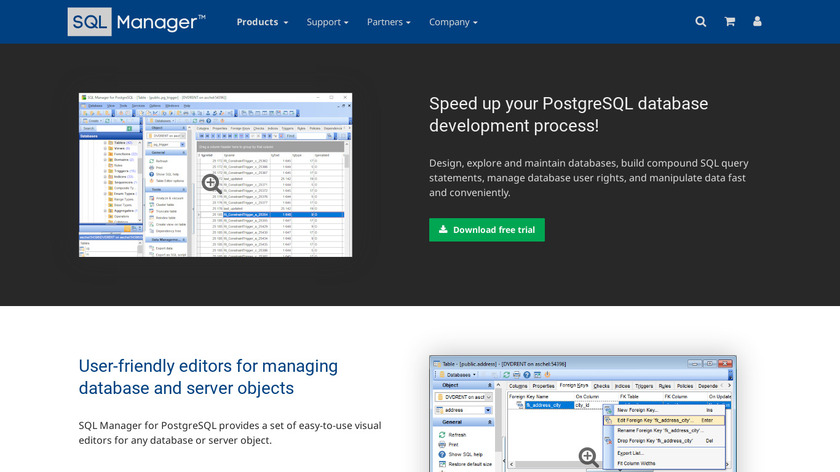This screenshot has height=472, width=840.
Task: Click the heading 'Speed up your PostgreSQL database development process!'
Action: pyautogui.click(x=568, y=115)
